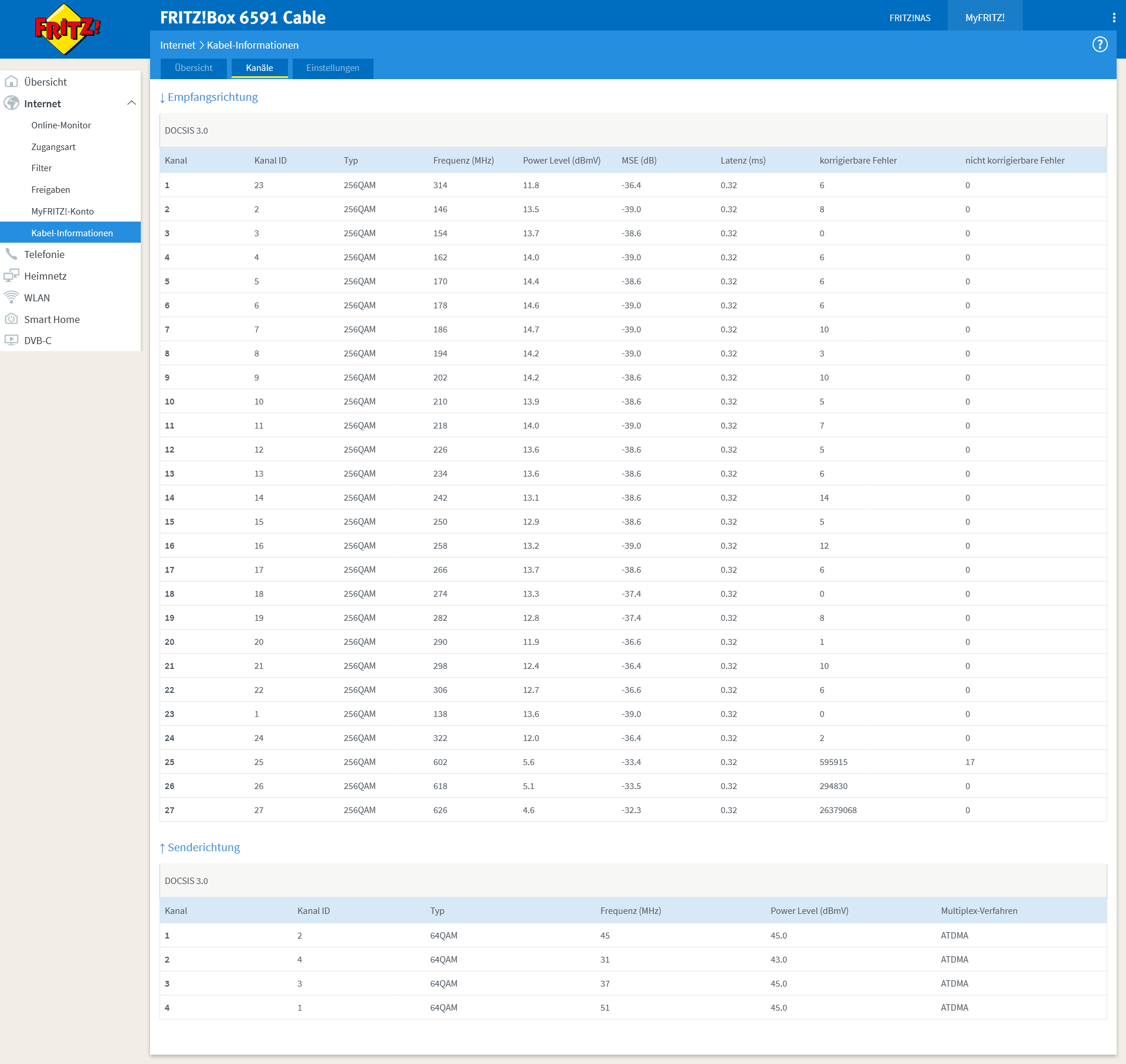Click the DOCSIS 3.0 label above downstream table
The image size is (1126, 1064).
(186, 131)
